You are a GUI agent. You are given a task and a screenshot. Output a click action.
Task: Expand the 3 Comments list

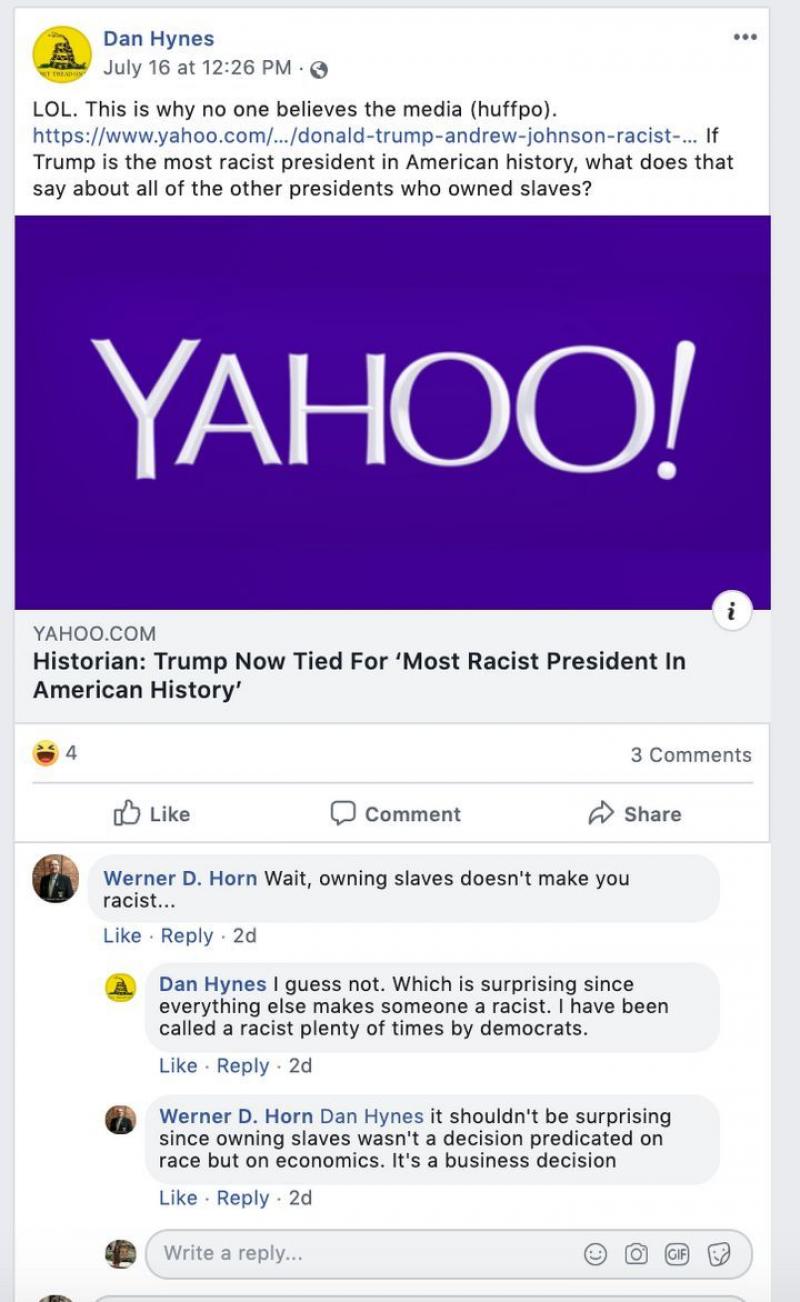(690, 755)
